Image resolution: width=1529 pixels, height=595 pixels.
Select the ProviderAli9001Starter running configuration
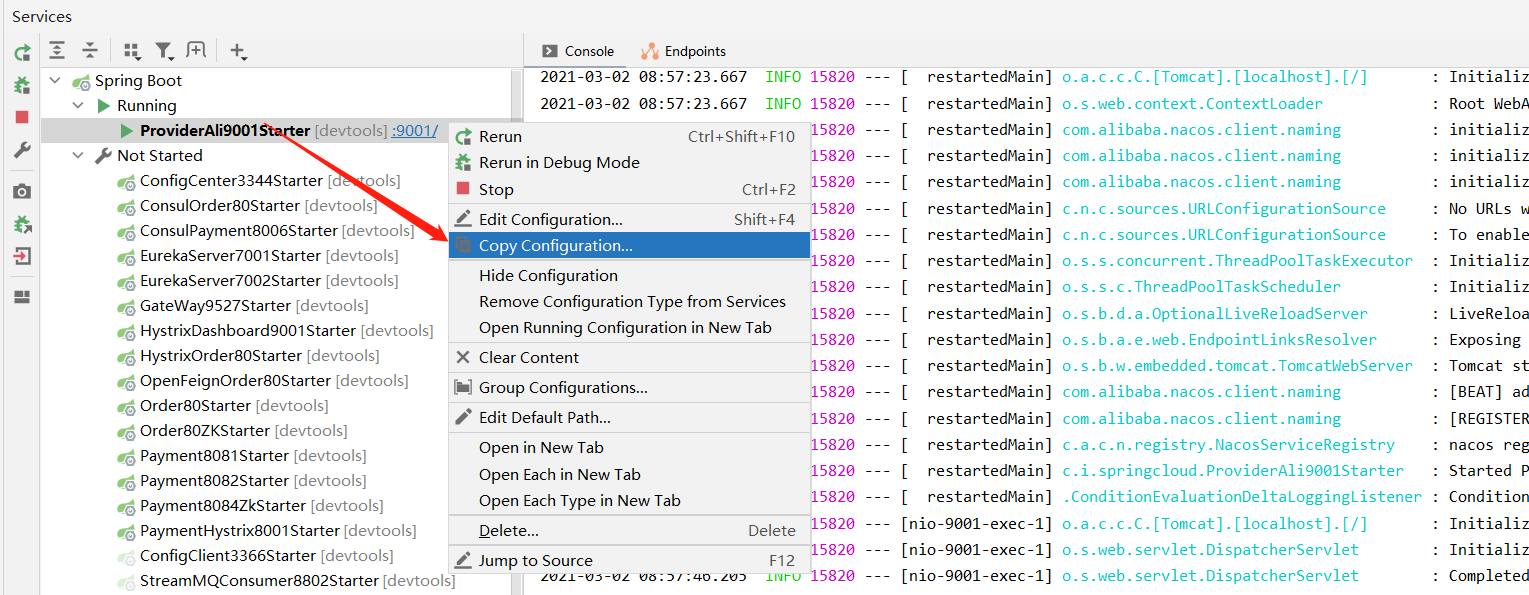225,131
